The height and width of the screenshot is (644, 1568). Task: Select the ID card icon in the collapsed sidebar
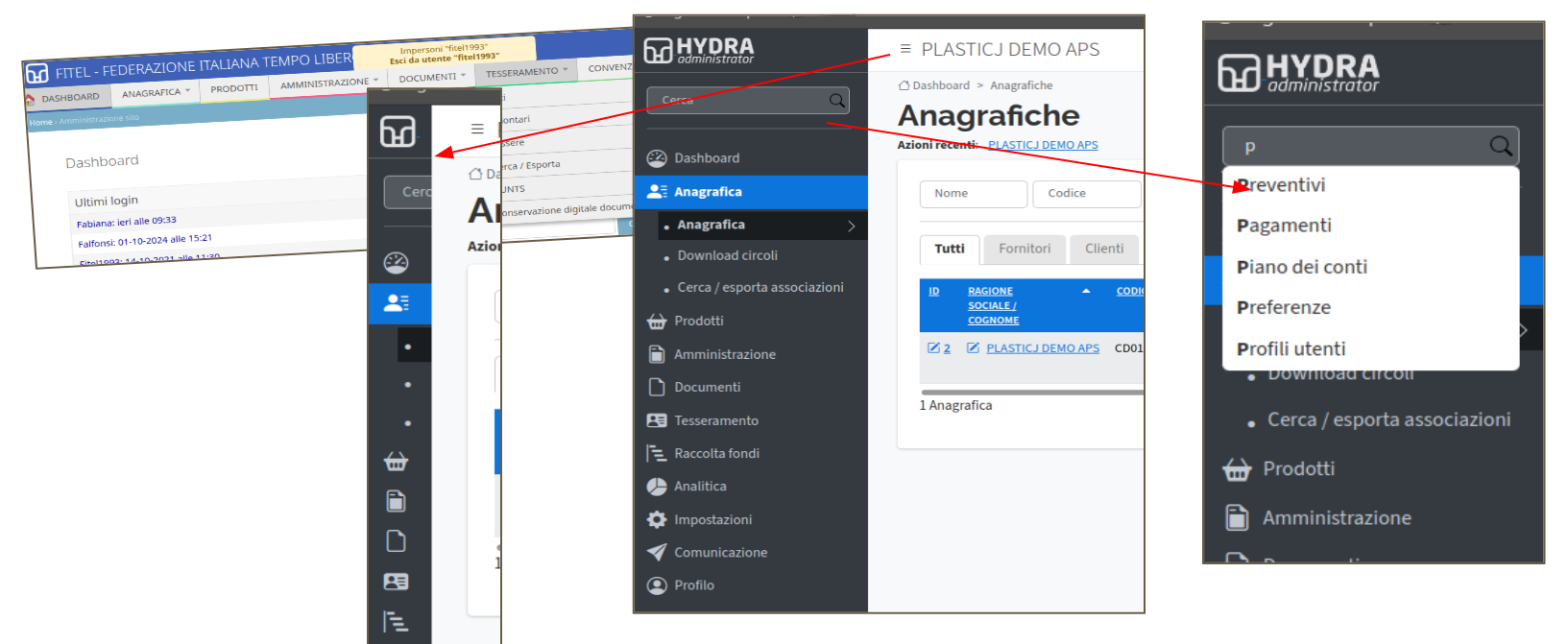coord(396,582)
